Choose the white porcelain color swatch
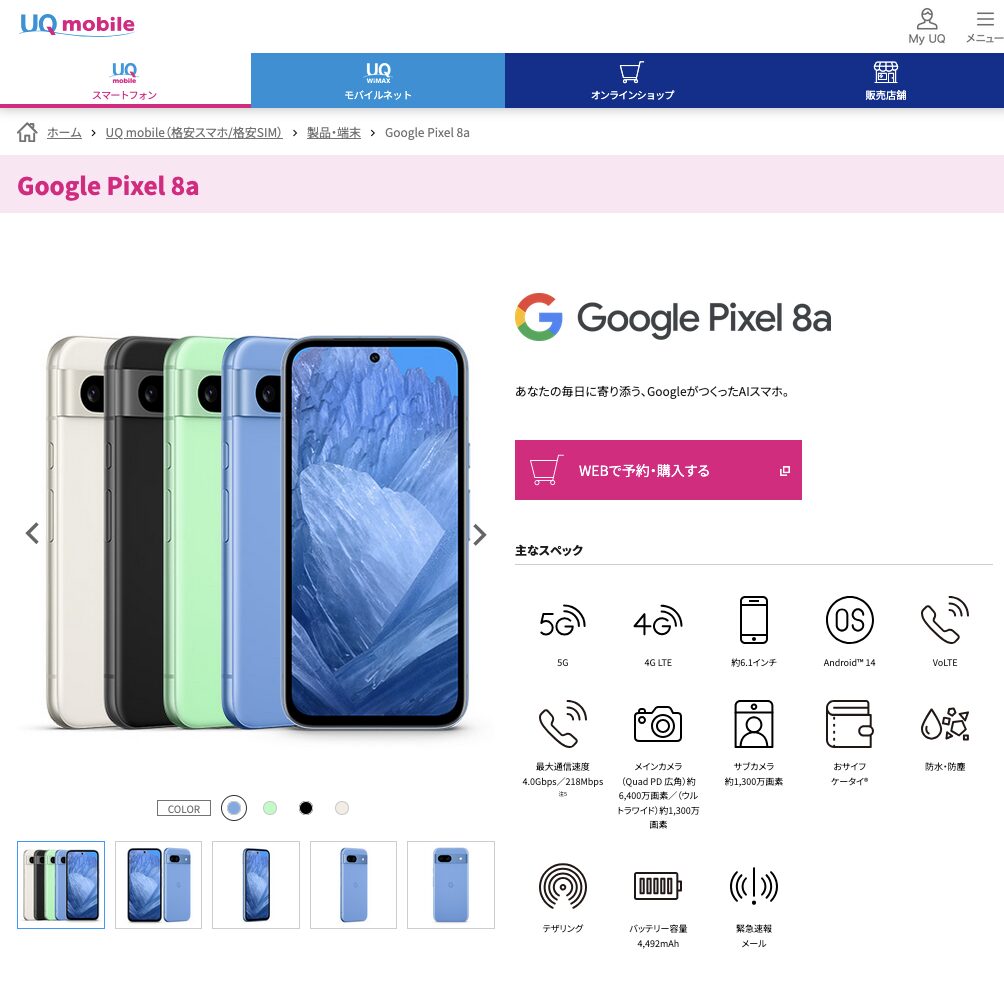 coord(342,808)
